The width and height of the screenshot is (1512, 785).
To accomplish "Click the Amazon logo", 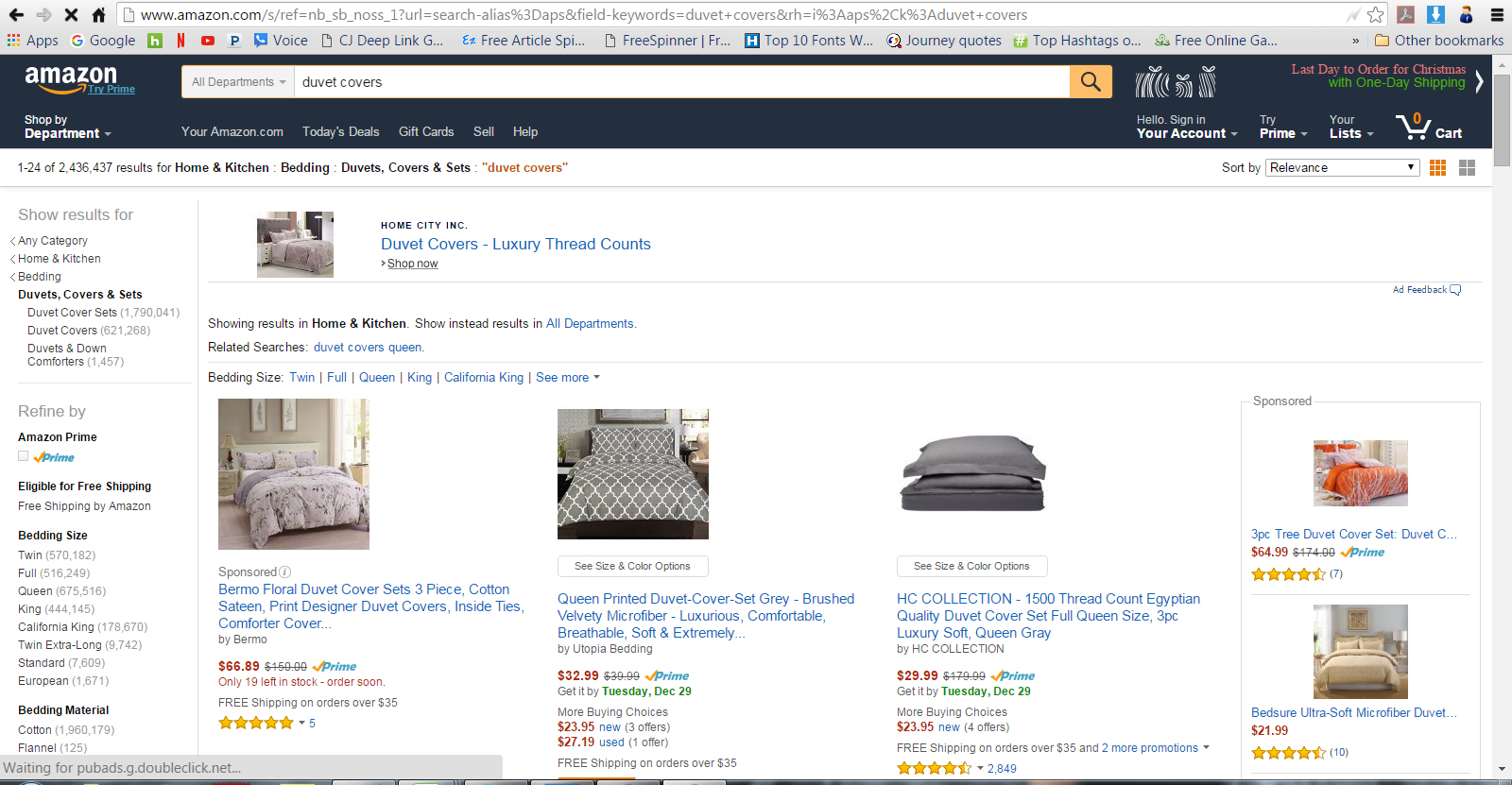I will pos(71,79).
